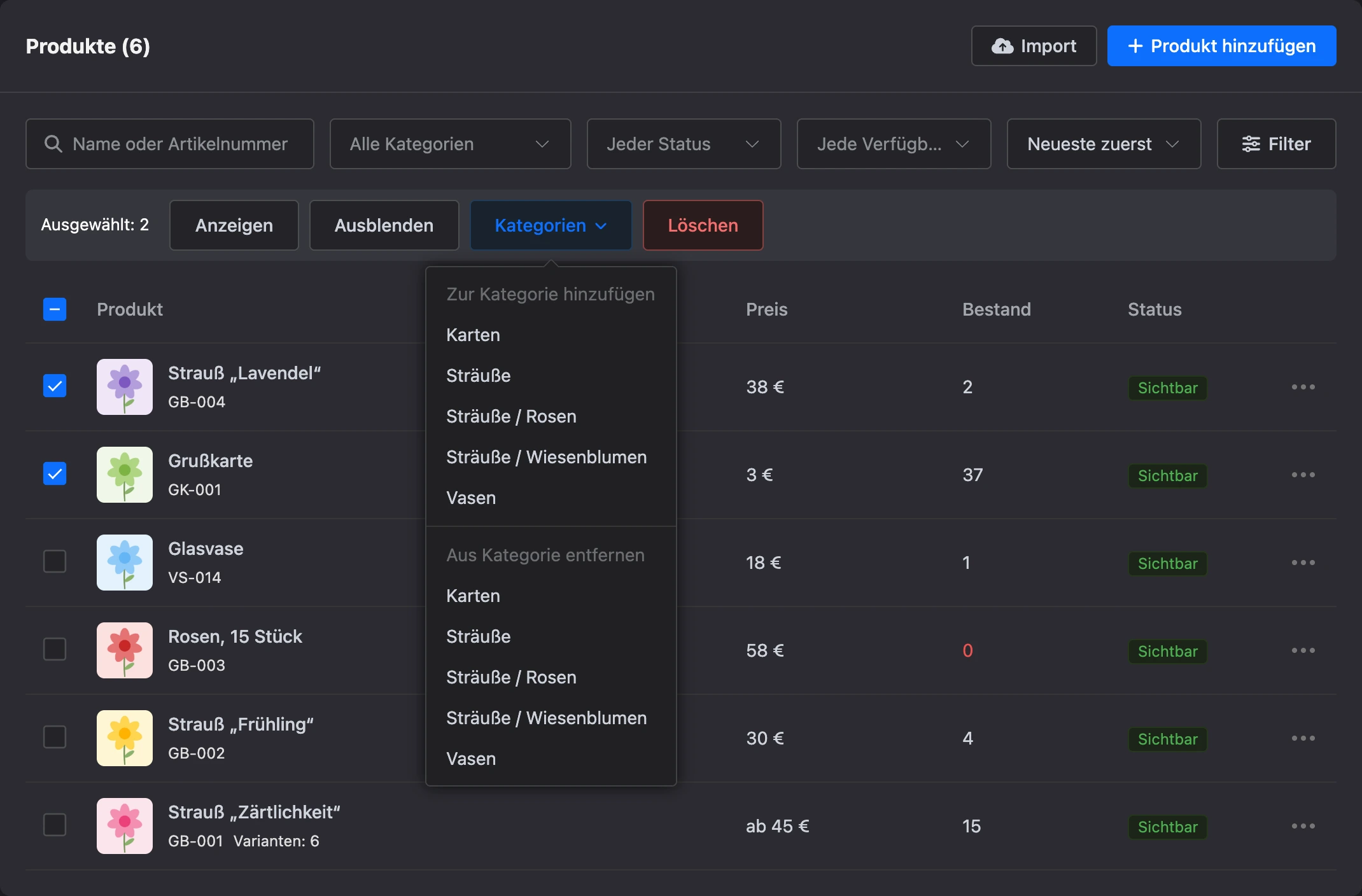Add selected to Karten category
The height and width of the screenshot is (896, 1362).
coord(551,335)
